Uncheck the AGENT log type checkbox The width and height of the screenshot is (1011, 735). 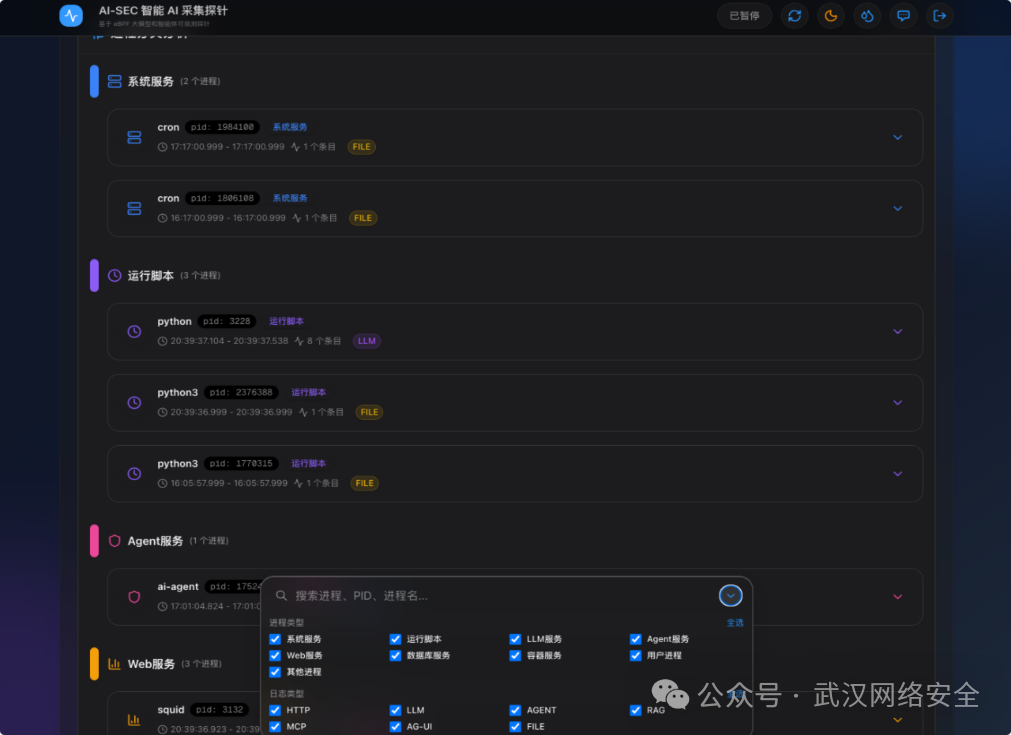[x=515, y=710]
